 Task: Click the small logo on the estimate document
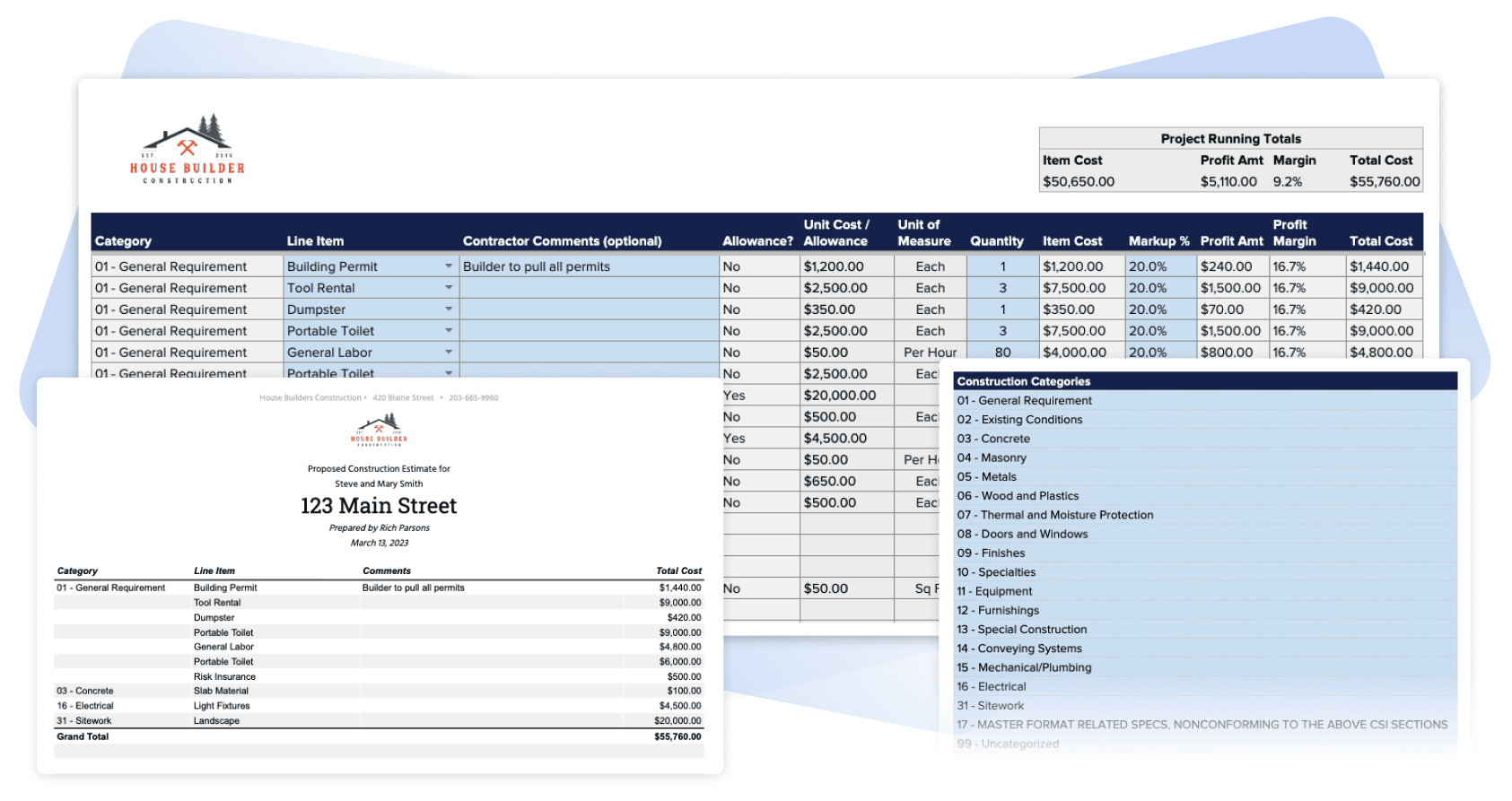pyautogui.click(x=379, y=430)
